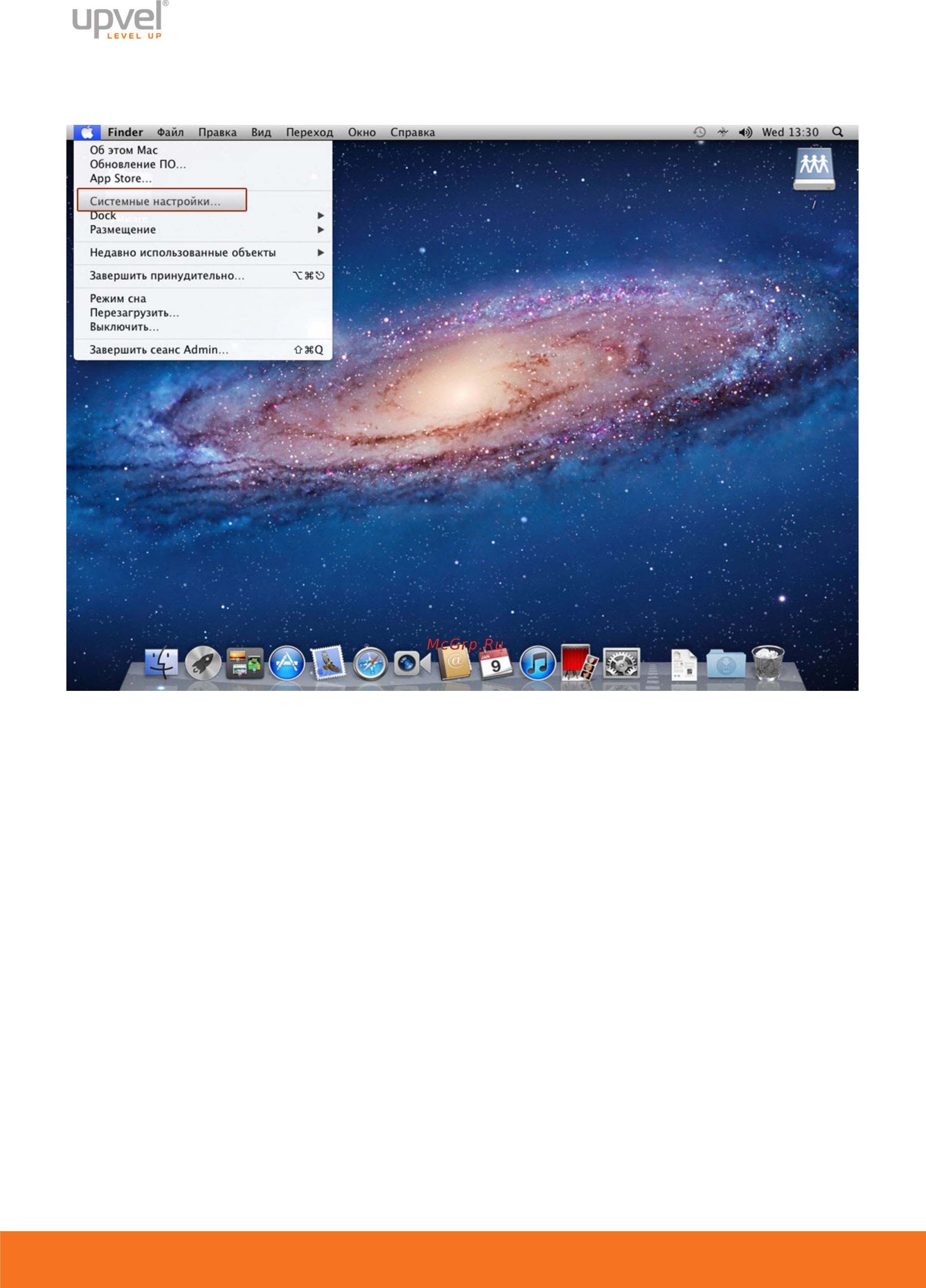
Task: Open System Preferences gear in Dock
Action: tap(621, 663)
